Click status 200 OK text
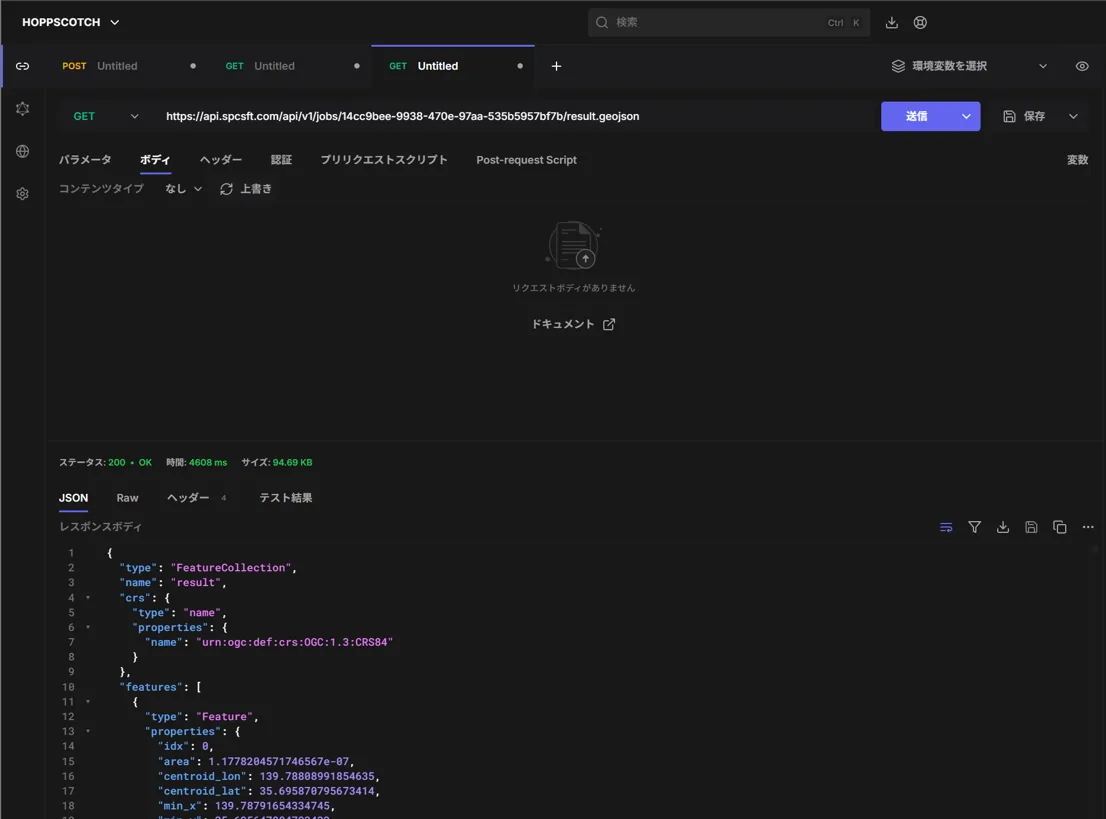 tap(130, 463)
